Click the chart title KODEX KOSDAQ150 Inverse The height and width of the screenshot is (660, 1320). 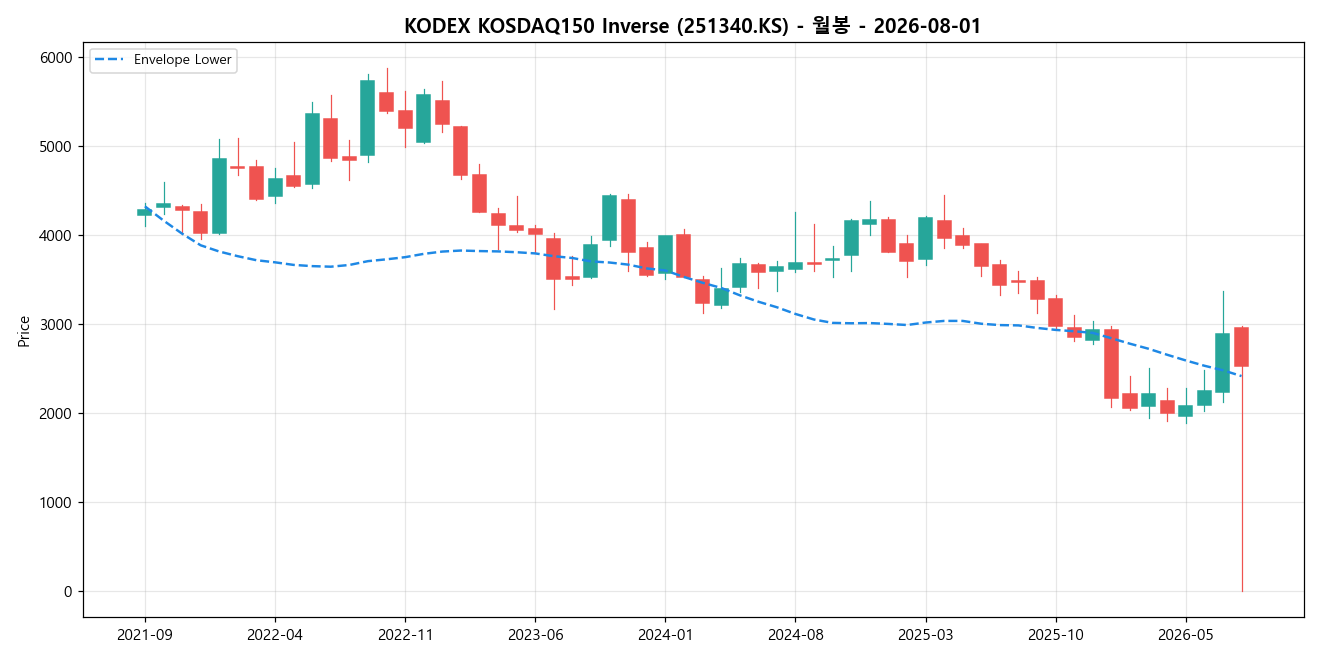click(692, 26)
